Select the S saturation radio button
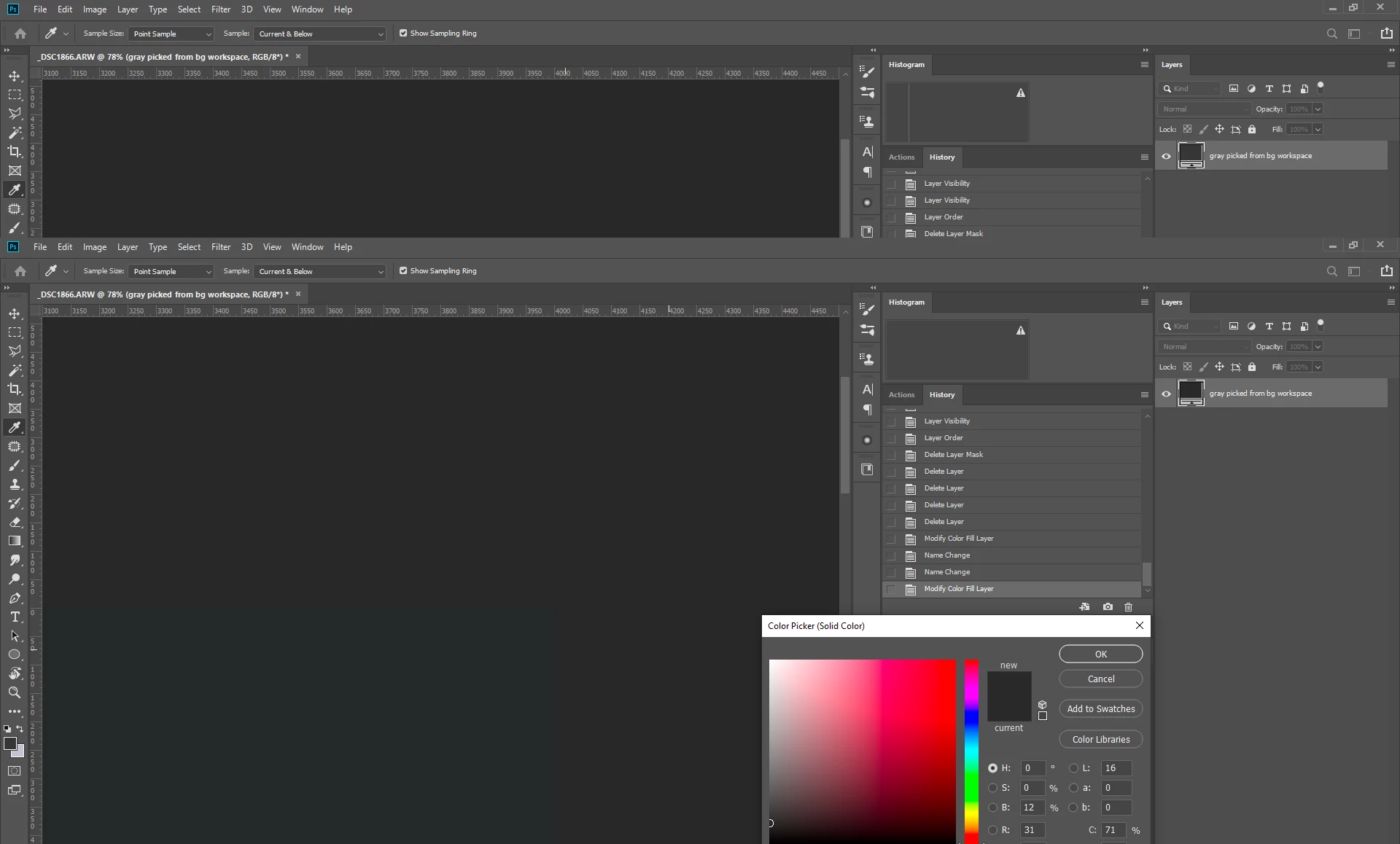 [x=992, y=788]
